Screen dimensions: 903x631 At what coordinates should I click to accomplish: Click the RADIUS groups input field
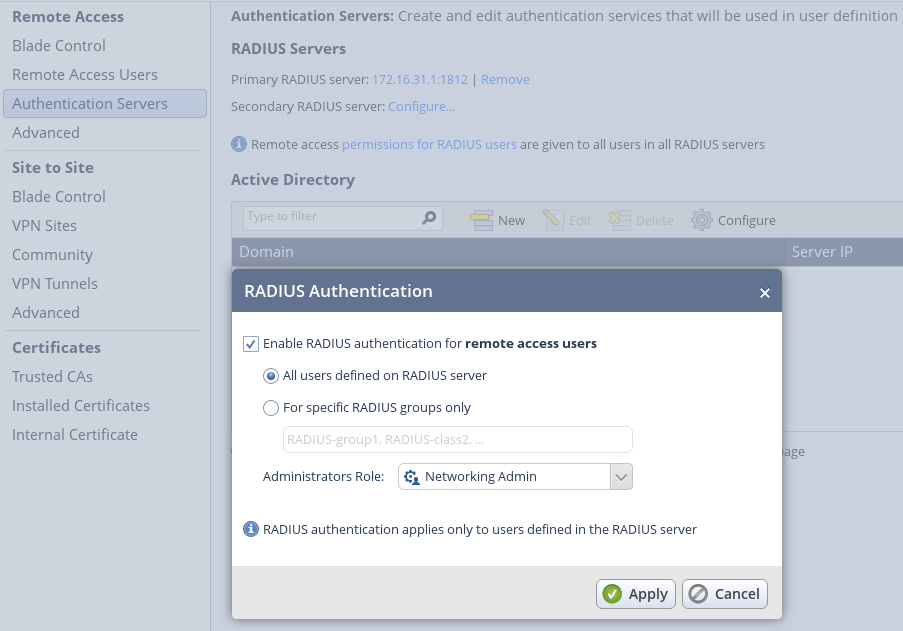(x=458, y=440)
